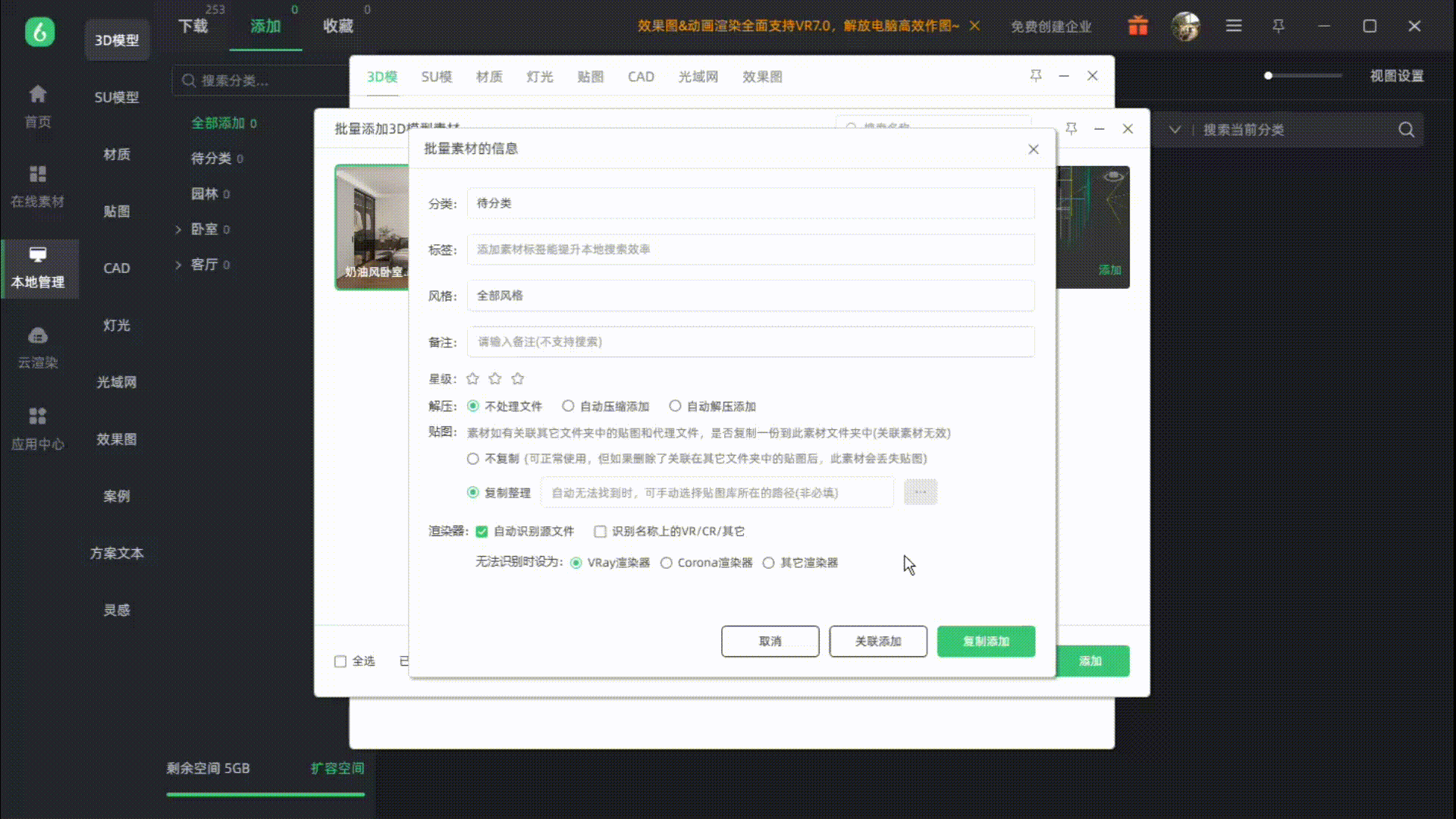This screenshot has width=1456, height=819.
Task: Select 自动解压添加 radio option
Action: (675, 406)
